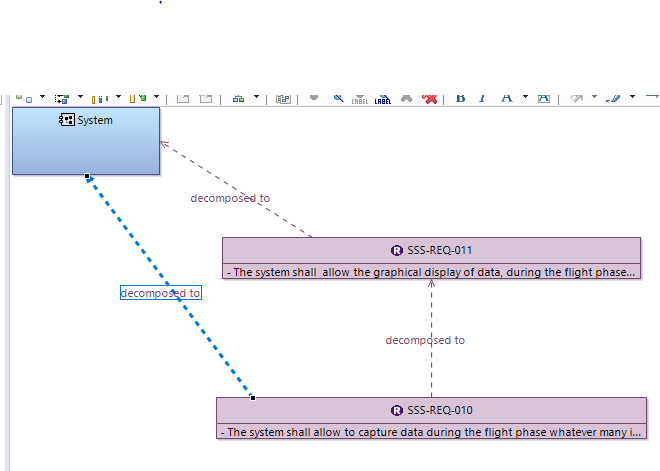Click the font color A icon
The height and width of the screenshot is (471, 660).
507,99
